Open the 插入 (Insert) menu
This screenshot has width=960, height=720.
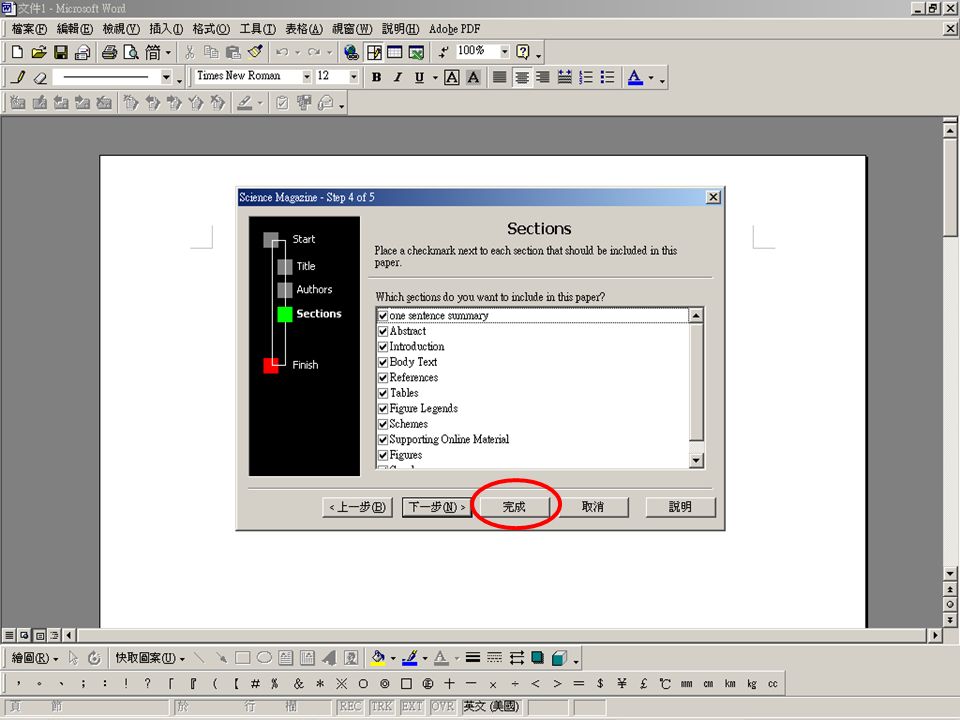[166, 29]
